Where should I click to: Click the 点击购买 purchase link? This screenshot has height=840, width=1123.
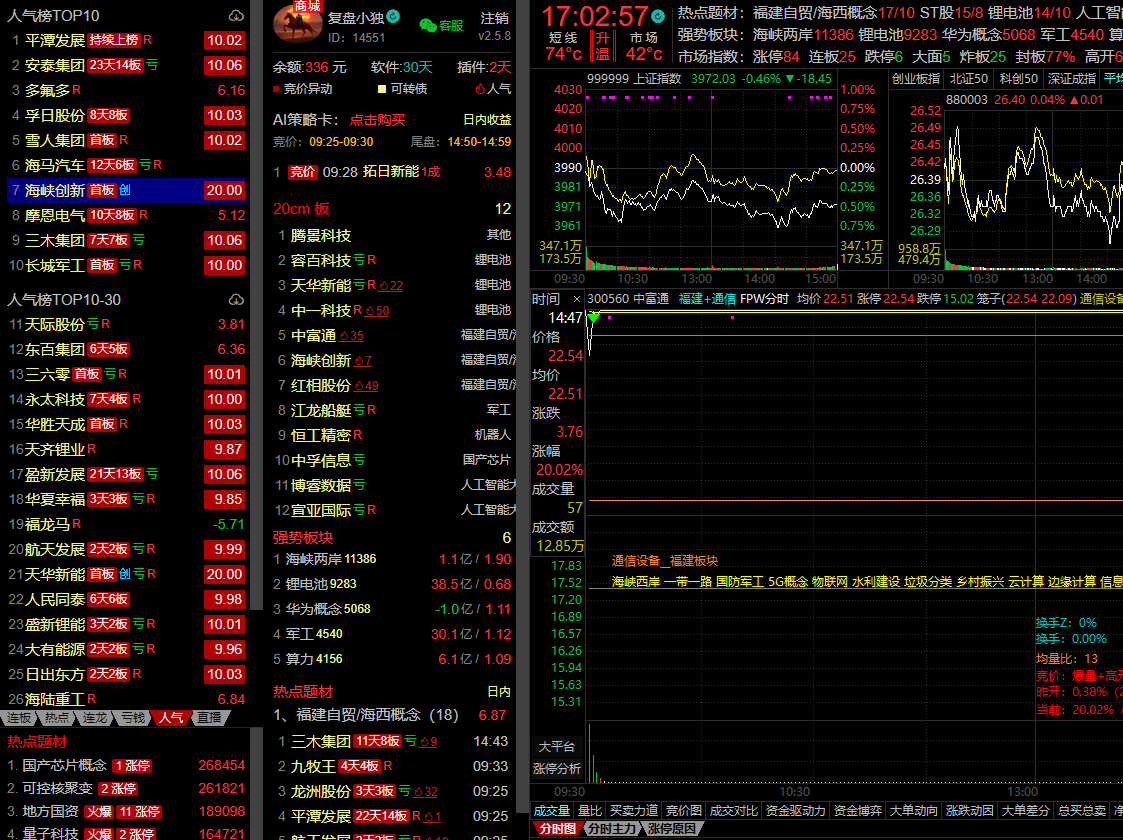click(377, 119)
